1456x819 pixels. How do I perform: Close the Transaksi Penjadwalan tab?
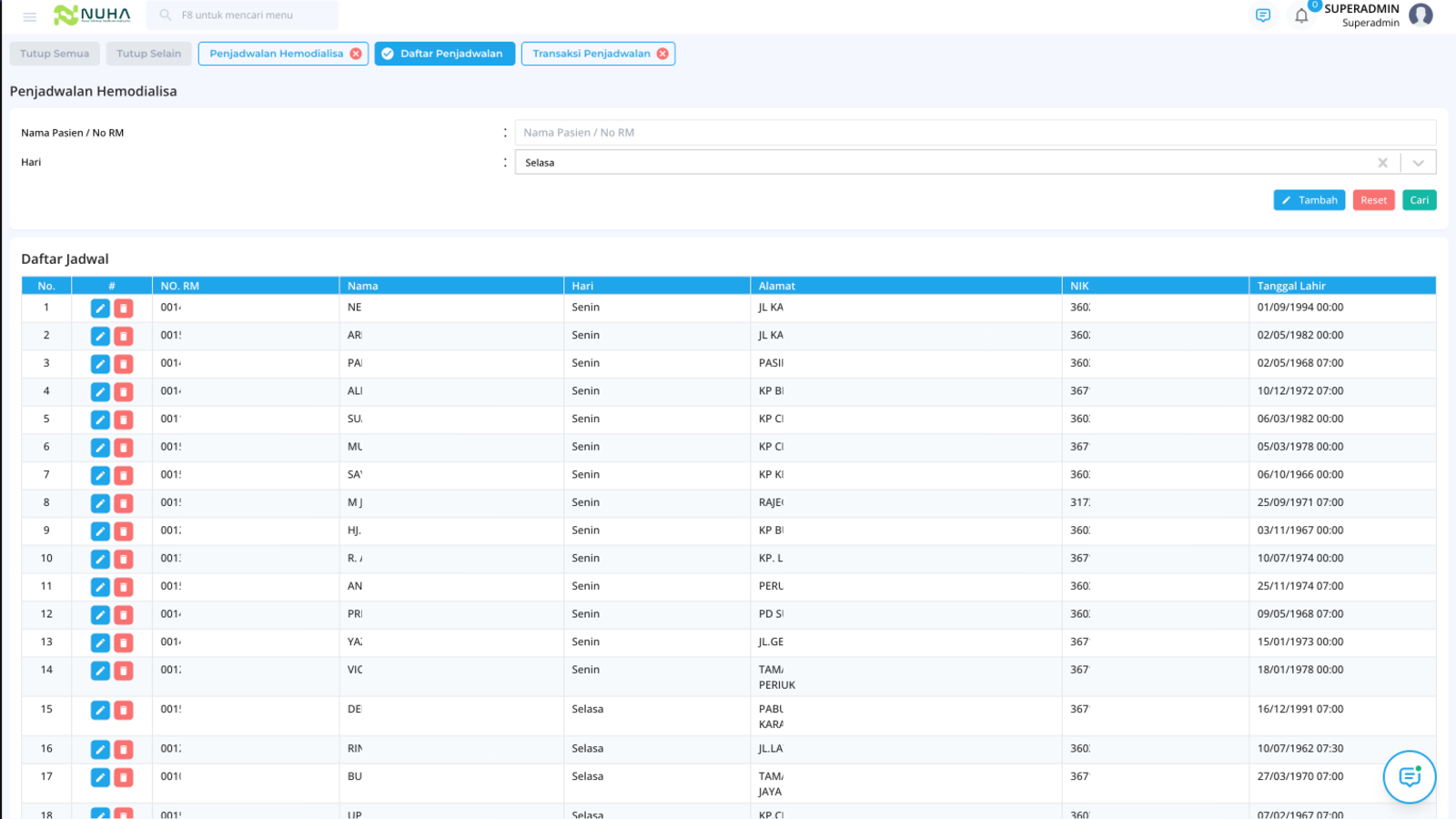[662, 54]
